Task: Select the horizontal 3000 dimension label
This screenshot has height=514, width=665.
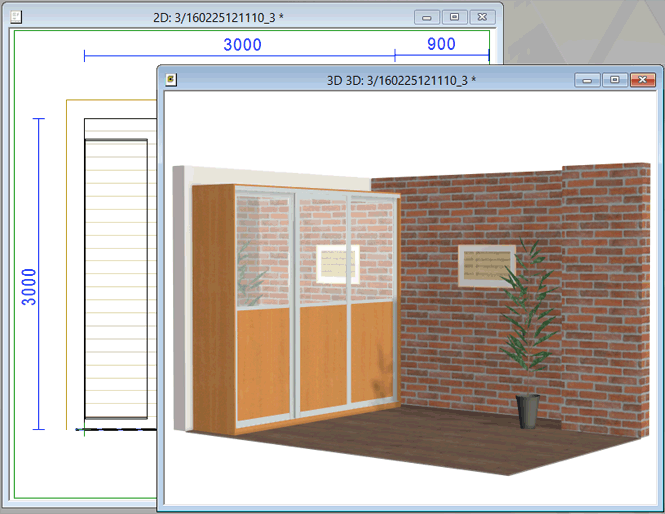Action: tap(242, 44)
